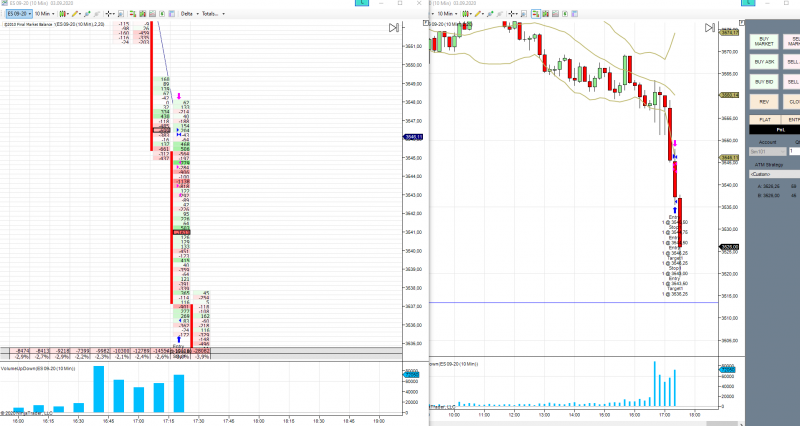
Task: Open indicators icon in right chart toolbar
Action: 545,14
